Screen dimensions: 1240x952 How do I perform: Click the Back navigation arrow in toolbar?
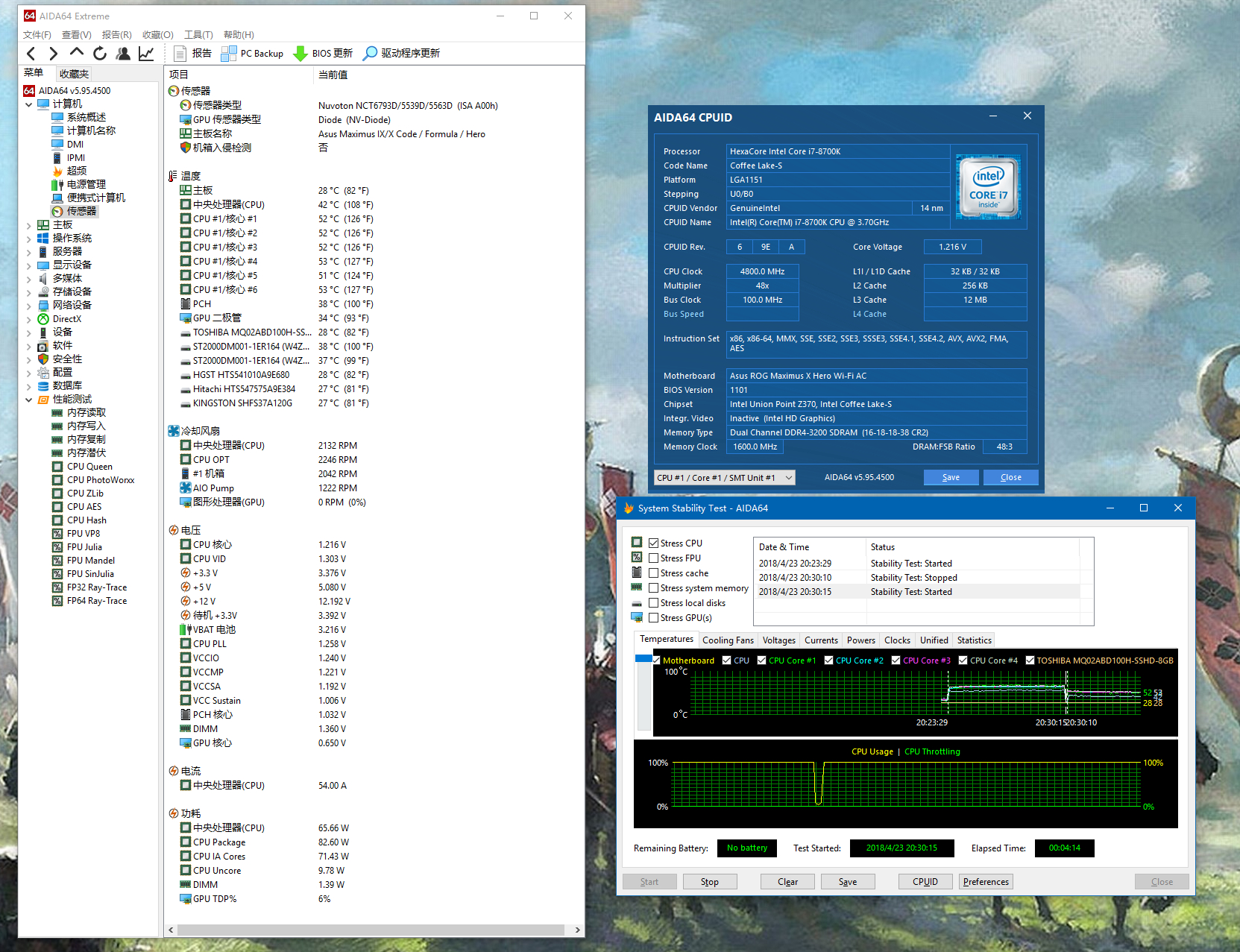(x=31, y=54)
